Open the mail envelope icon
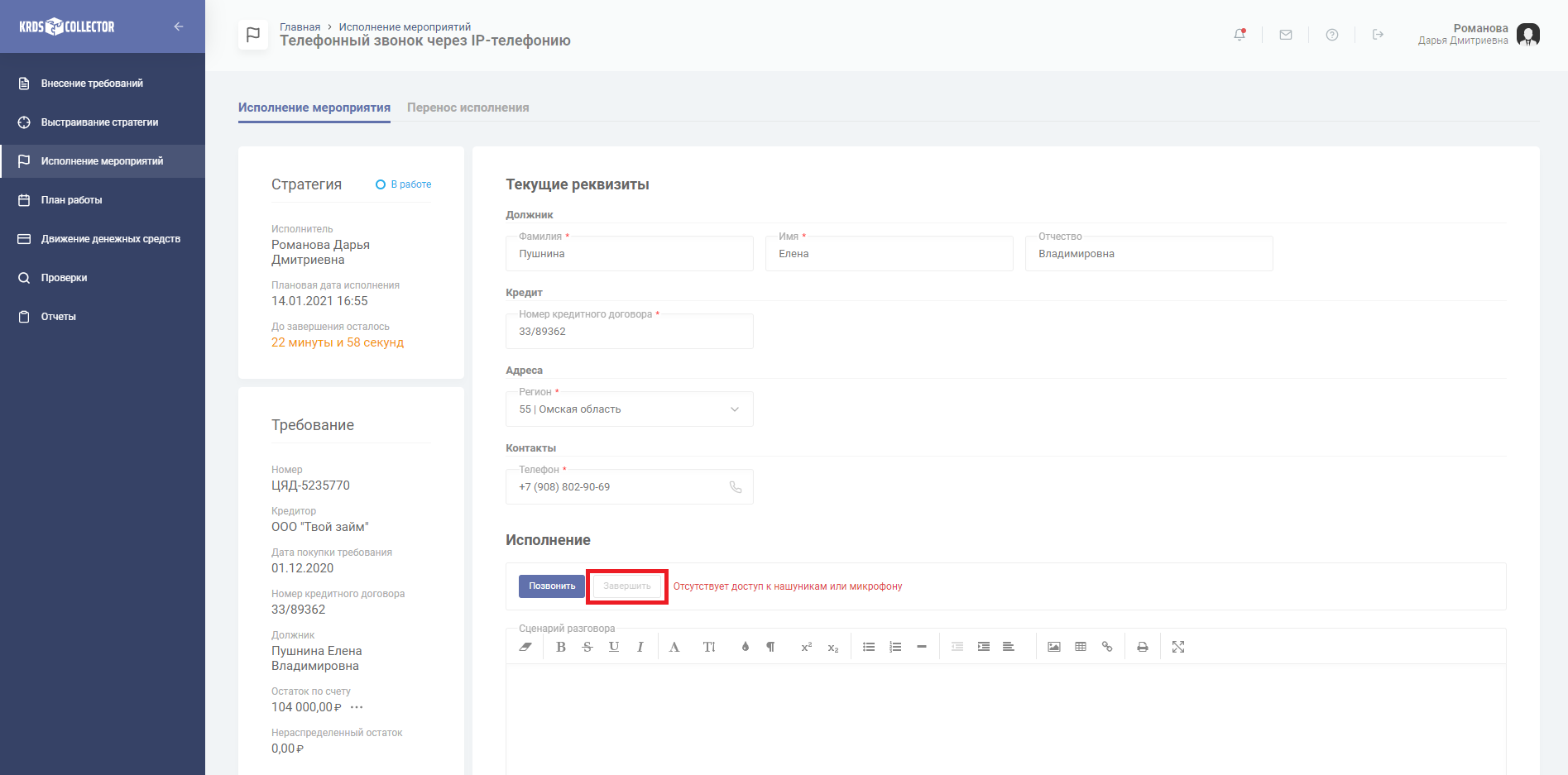 pyautogui.click(x=1285, y=35)
